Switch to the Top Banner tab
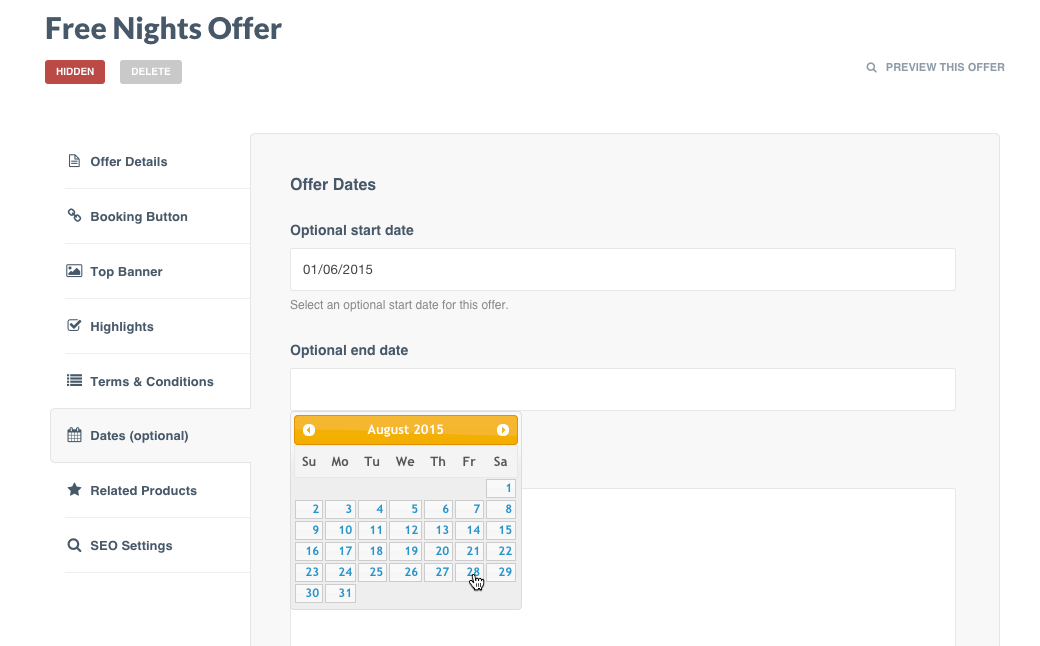The width and height of the screenshot is (1040, 646). pos(126,271)
